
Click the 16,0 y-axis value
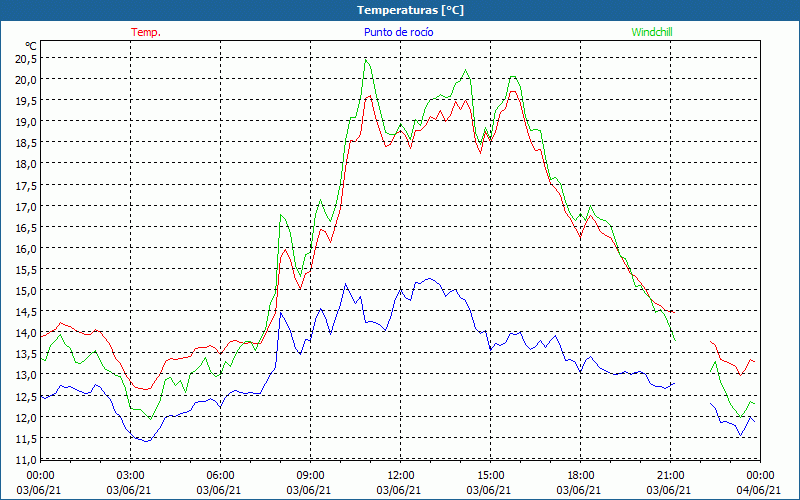point(26,249)
